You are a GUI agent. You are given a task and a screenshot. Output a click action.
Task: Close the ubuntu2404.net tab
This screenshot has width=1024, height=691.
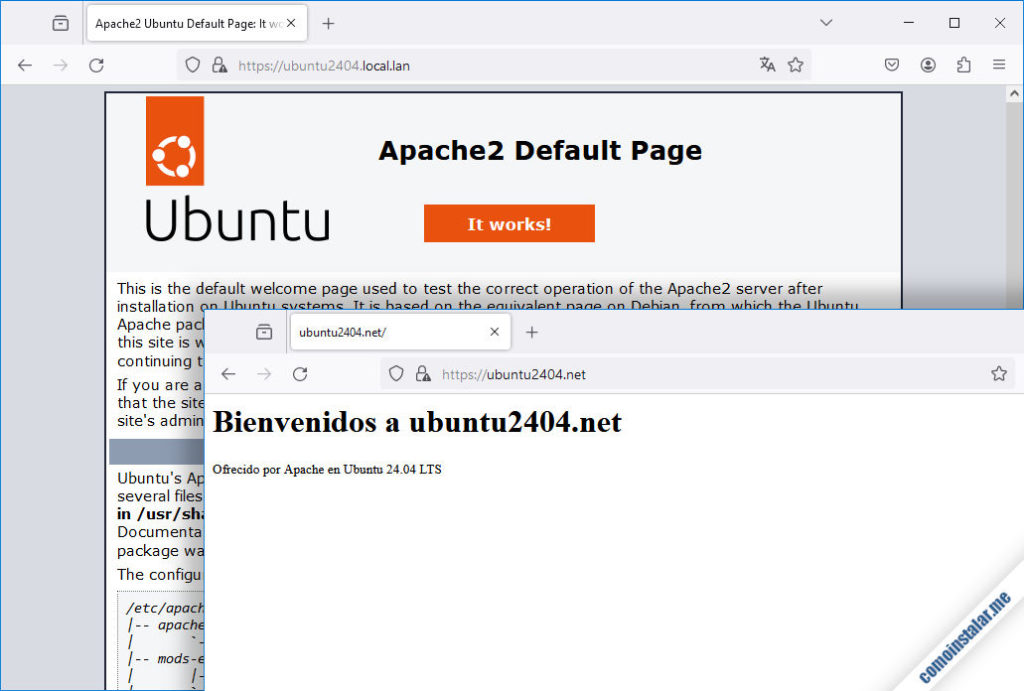(x=495, y=332)
